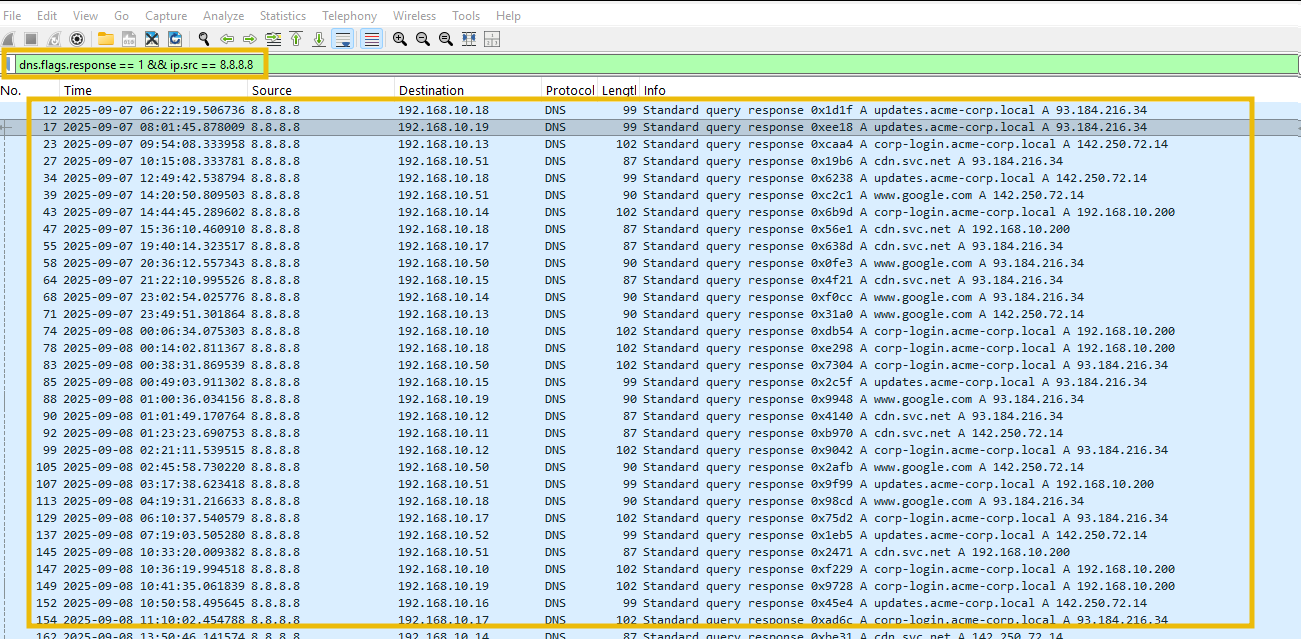This screenshot has width=1301, height=639.
Task: Zoom in on the packet list
Action: [x=400, y=39]
